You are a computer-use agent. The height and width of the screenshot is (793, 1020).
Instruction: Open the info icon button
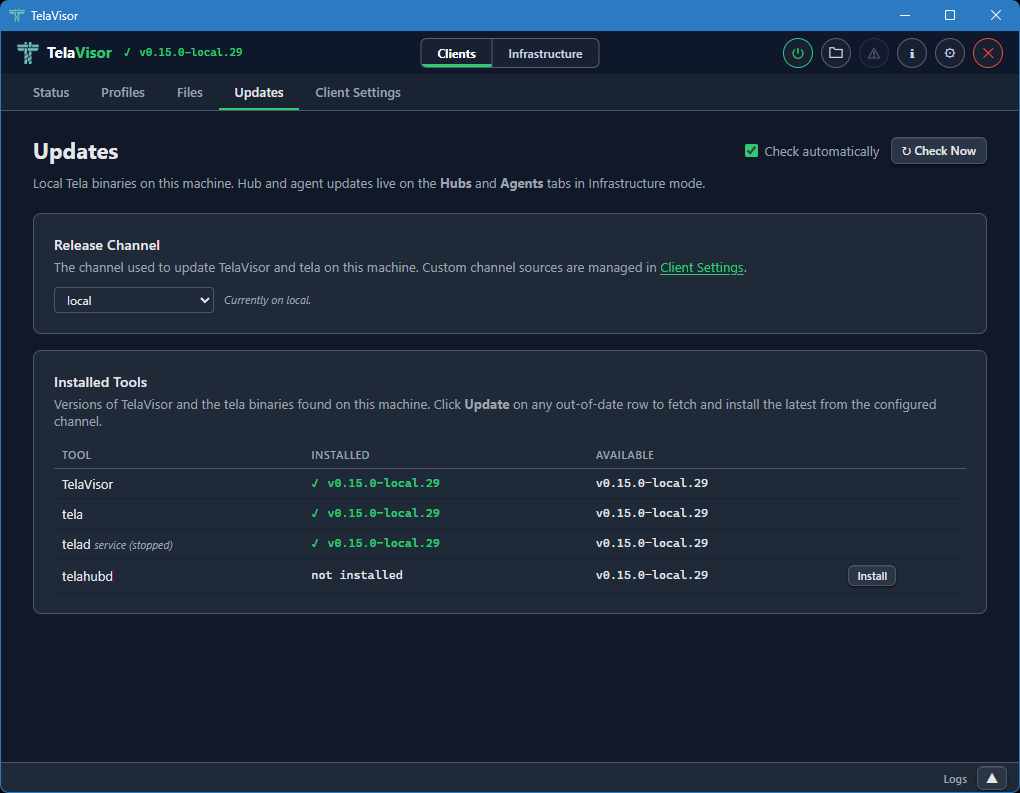point(912,53)
